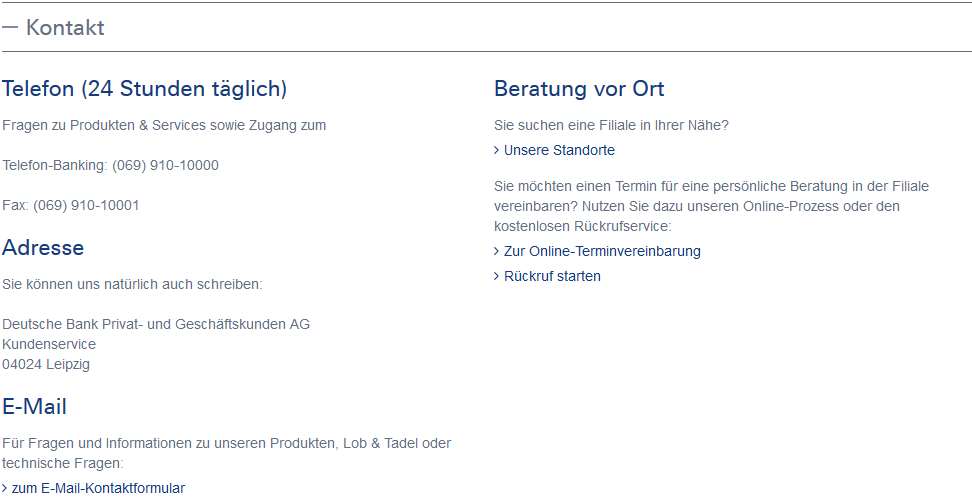Viewport: 972px width, 504px height.
Task: Click the Sie können uns natürlich auch schreiben text
Action: pyautogui.click(x=132, y=285)
